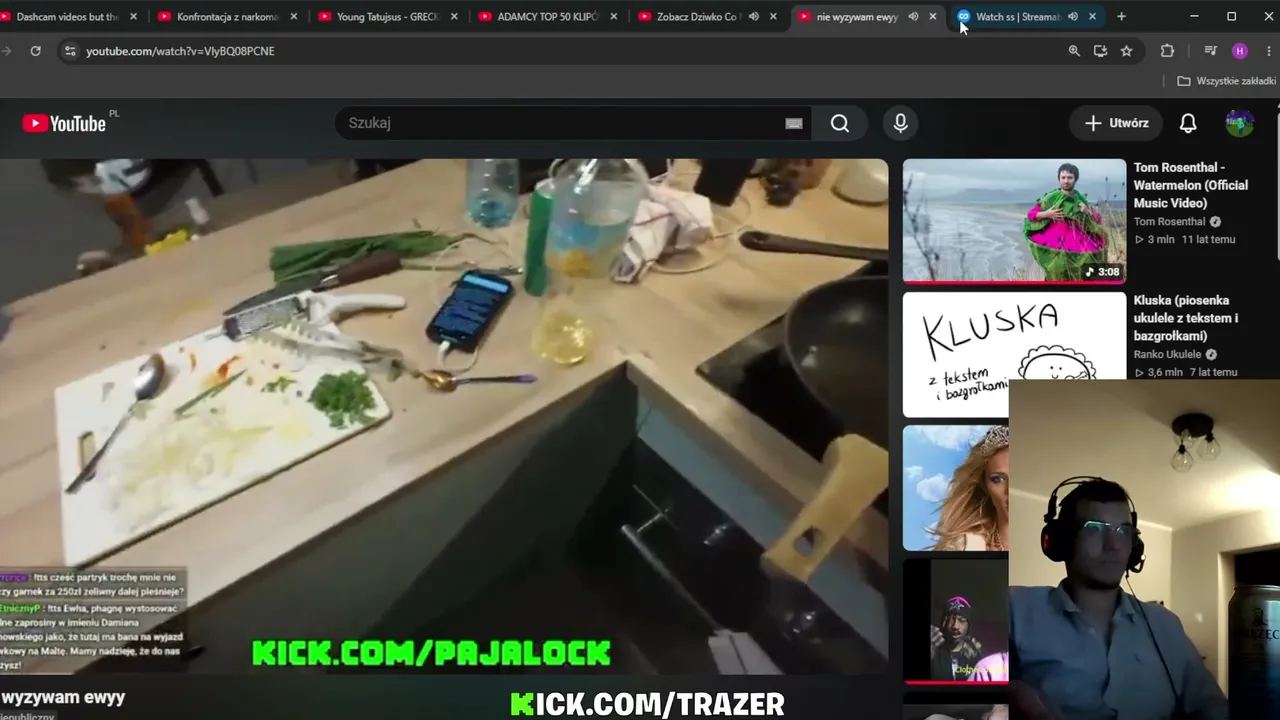
Task: Minimize the Chrome browser window
Action: [1194, 16]
